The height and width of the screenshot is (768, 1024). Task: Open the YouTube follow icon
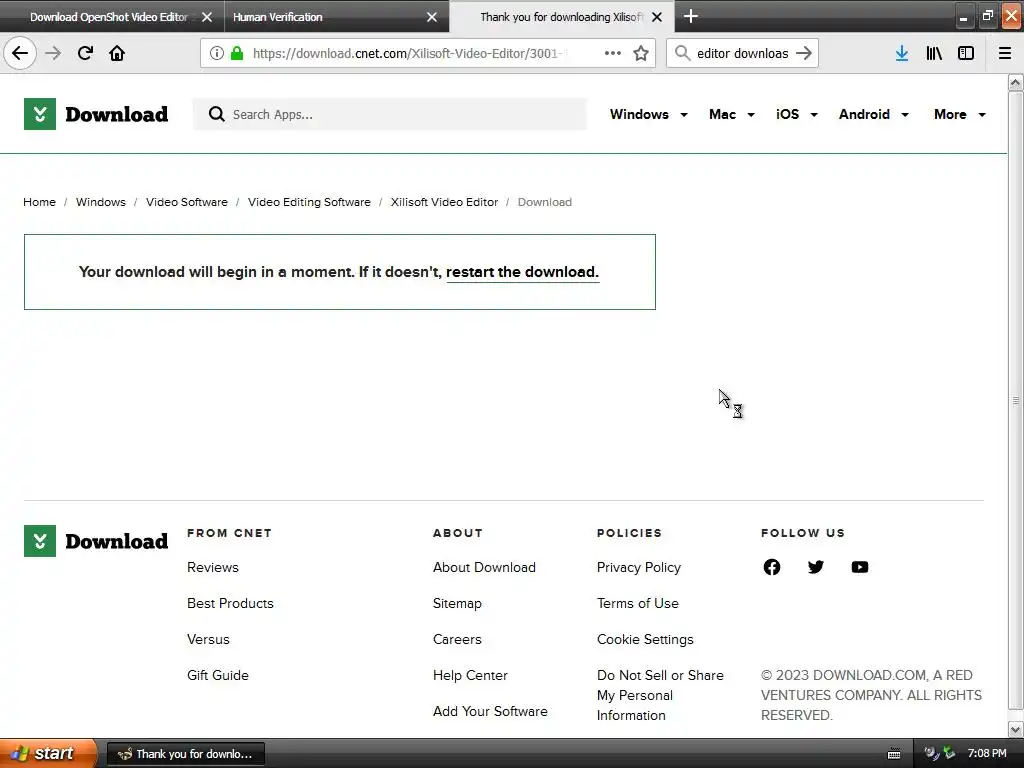click(860, 567)
